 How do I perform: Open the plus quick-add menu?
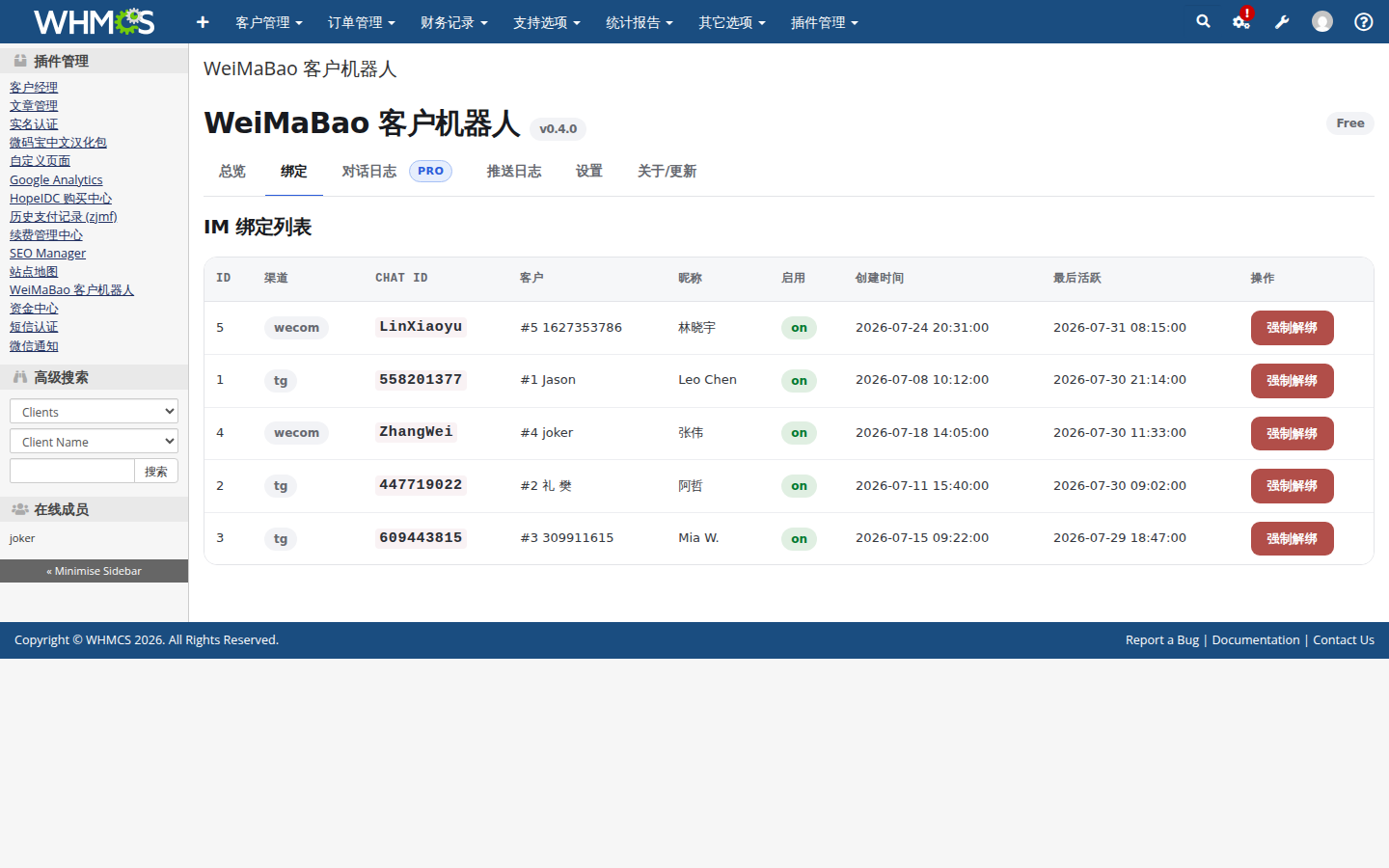click(203, 22)
